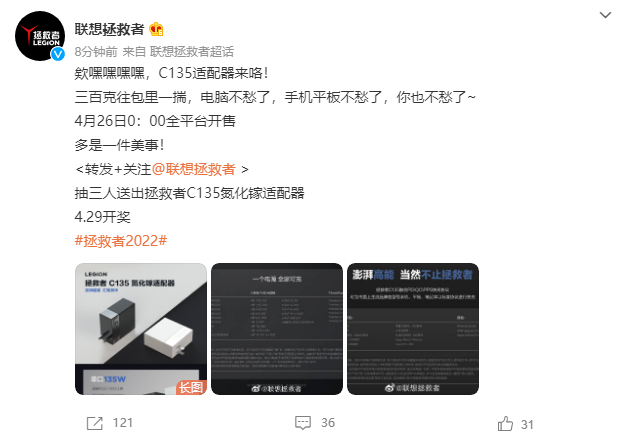Click the 长图 long image badge

191,388
